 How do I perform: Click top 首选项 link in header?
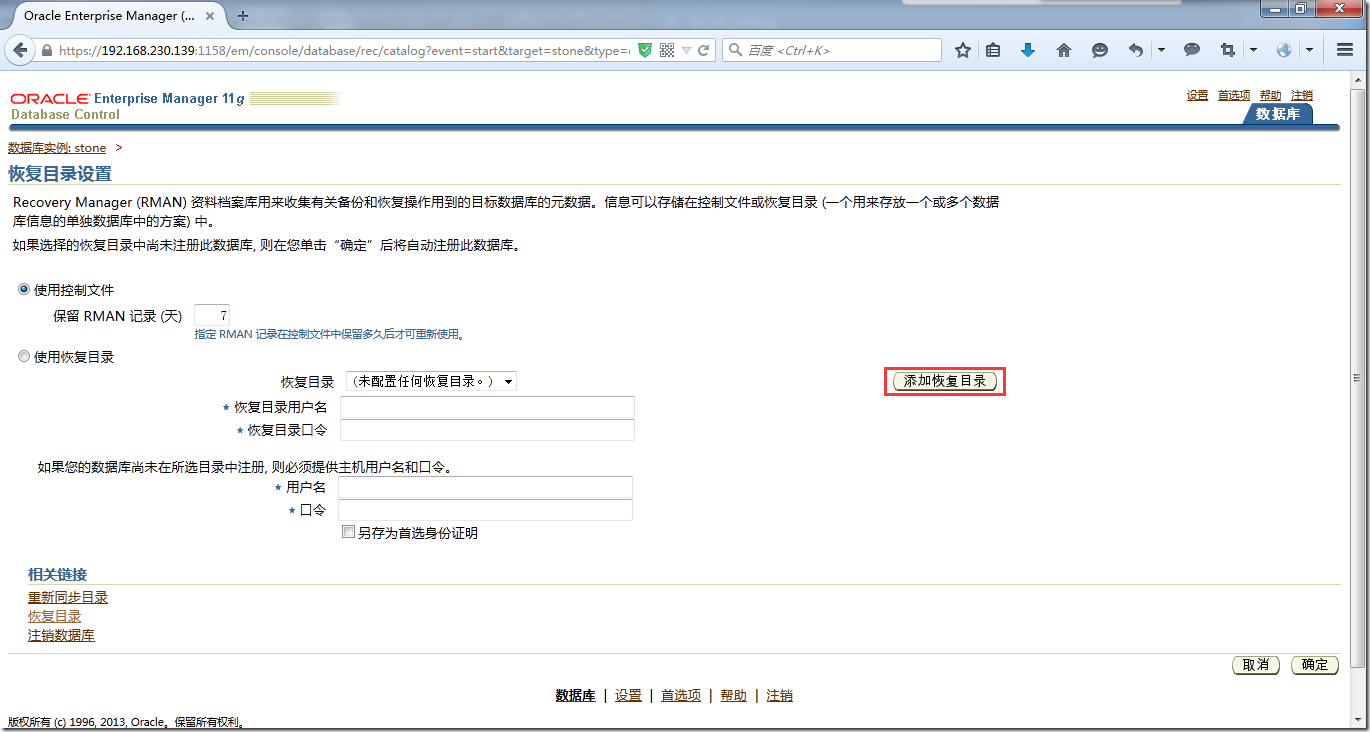1234,95
